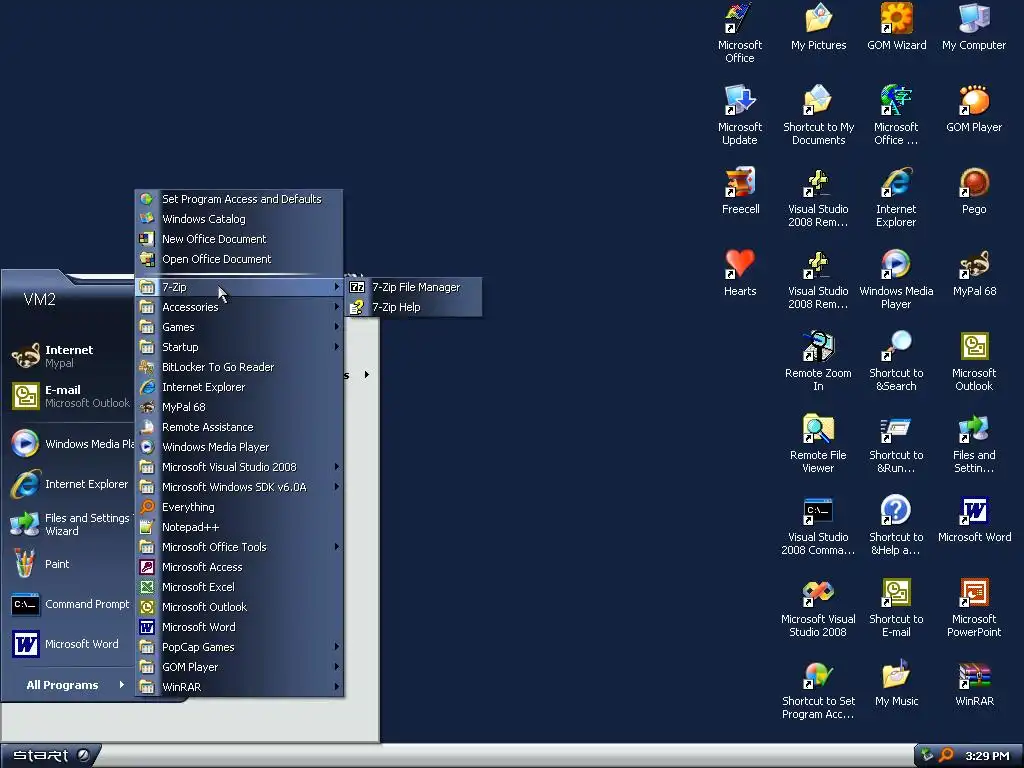This screenshot has height=768, width=1024.
Task: Open Microsoft Update desktop shortcut
Action: (x=739, y=115)
